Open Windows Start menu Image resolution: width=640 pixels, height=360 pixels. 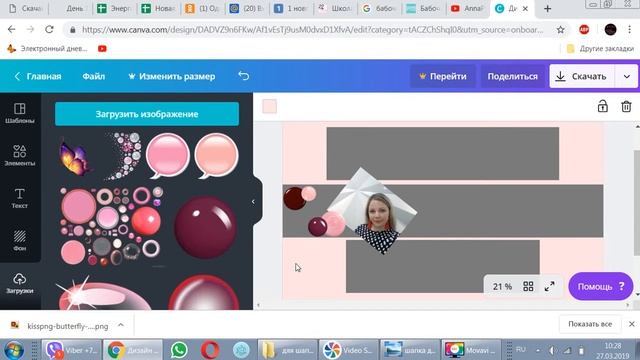14,350
